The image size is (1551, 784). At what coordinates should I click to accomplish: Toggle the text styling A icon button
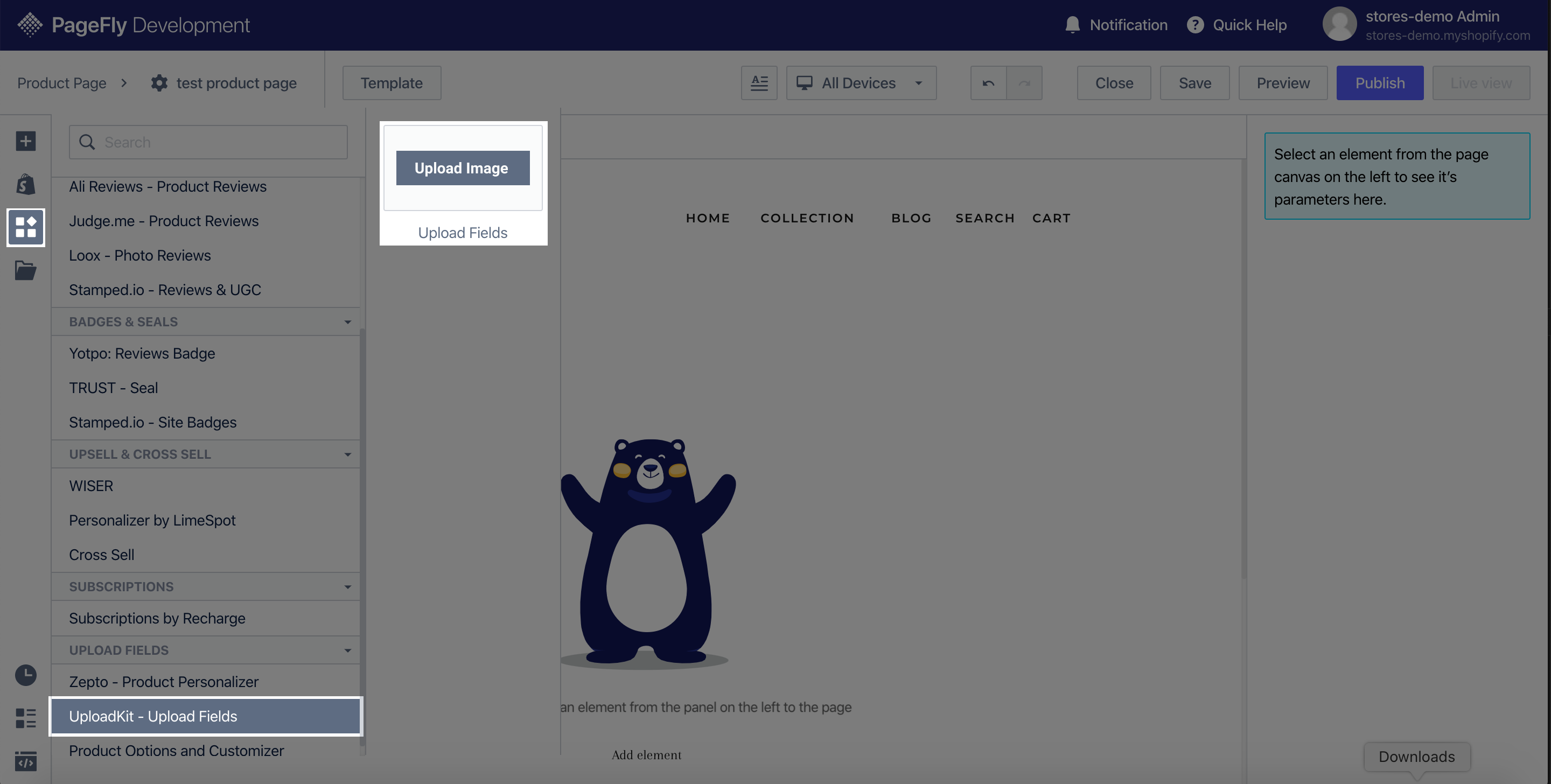click(x=759, y=82)
